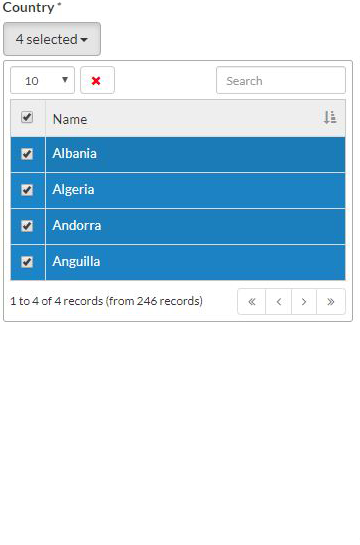Jump to the last page of records
Screen dimensions: 360x545
(x=331, y=301)
